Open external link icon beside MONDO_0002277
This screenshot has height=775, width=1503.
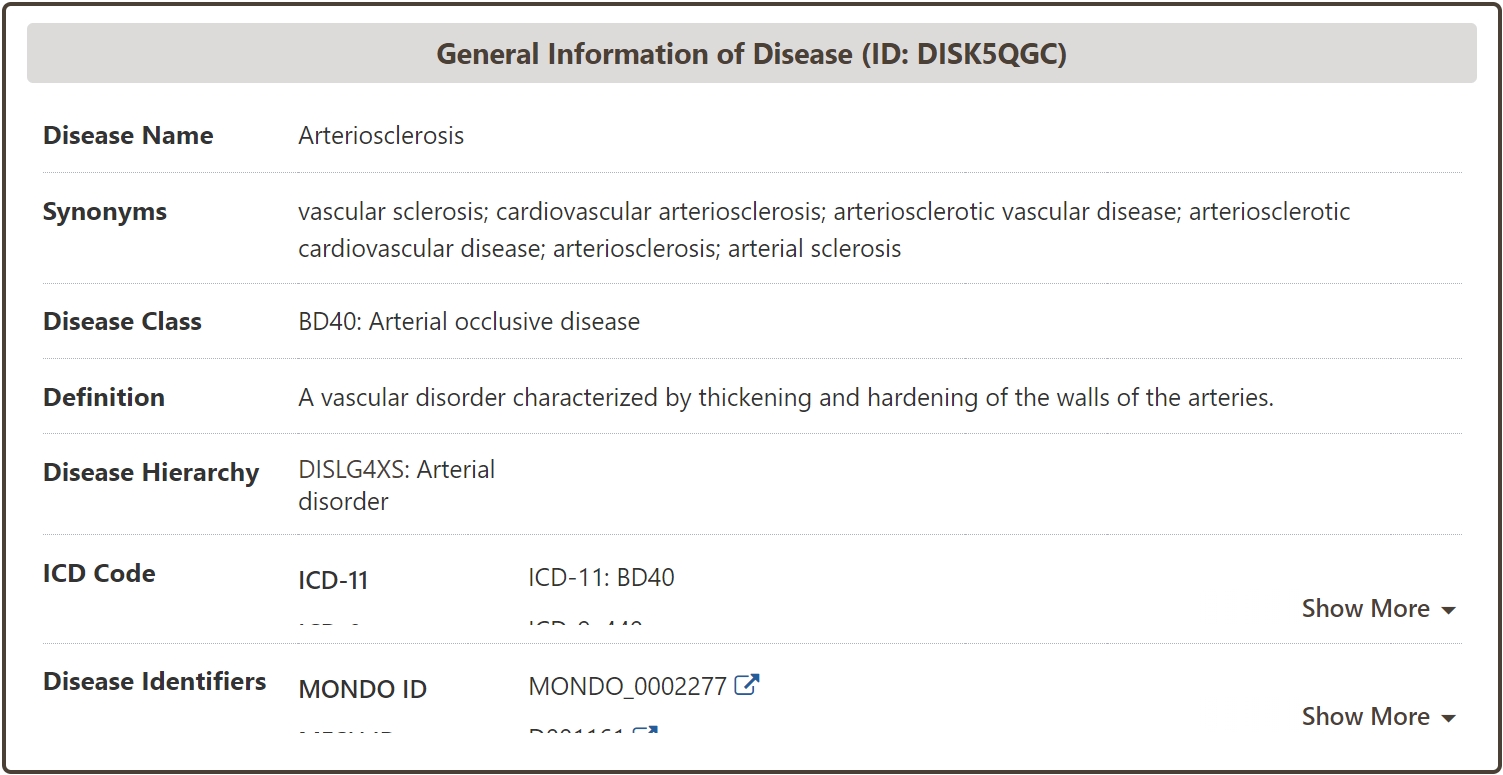[747, 685]
